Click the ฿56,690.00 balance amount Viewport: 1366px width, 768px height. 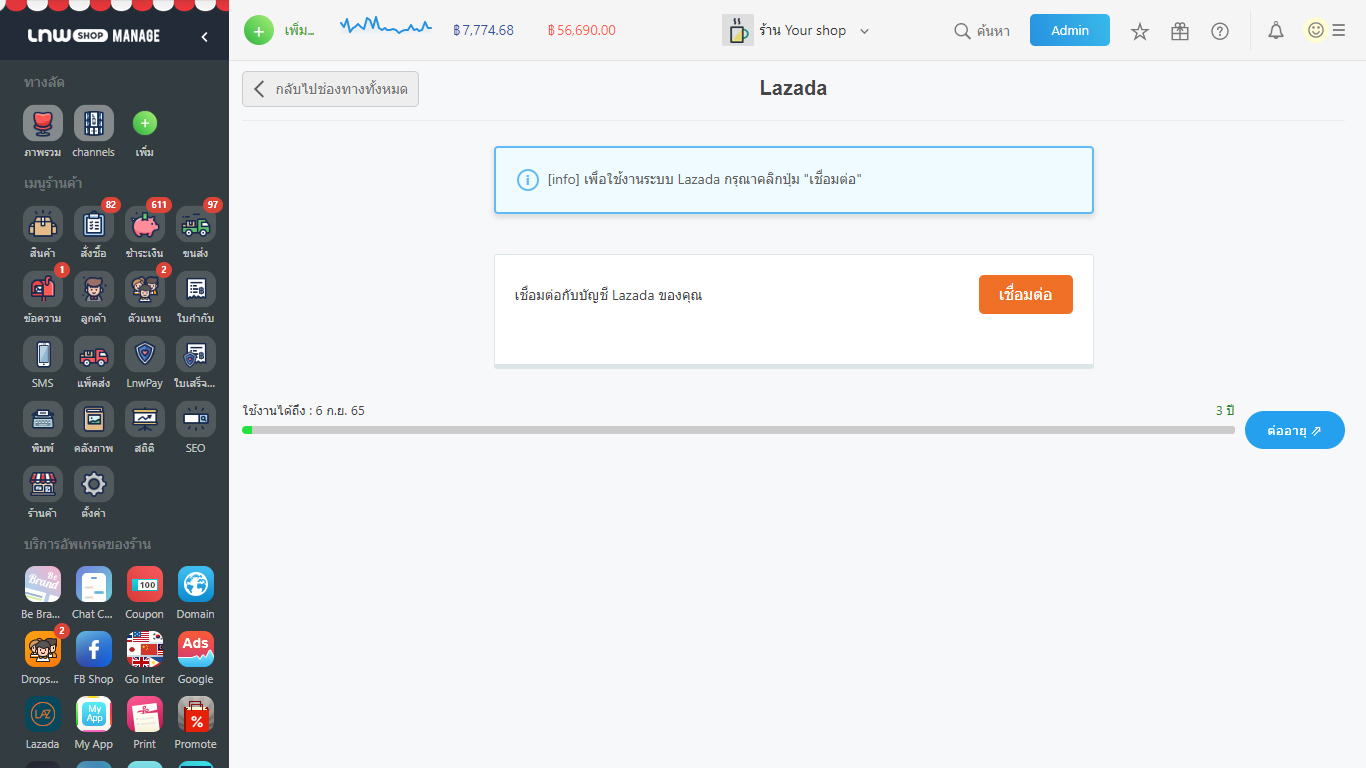tap(582, 30)
